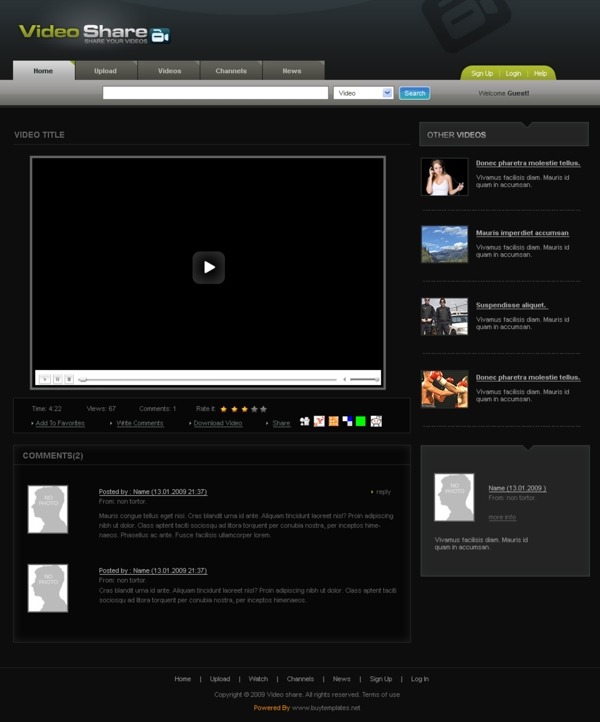Click reply on the first comment
Screen dimensions: 600x722
[x=383, y=492]
